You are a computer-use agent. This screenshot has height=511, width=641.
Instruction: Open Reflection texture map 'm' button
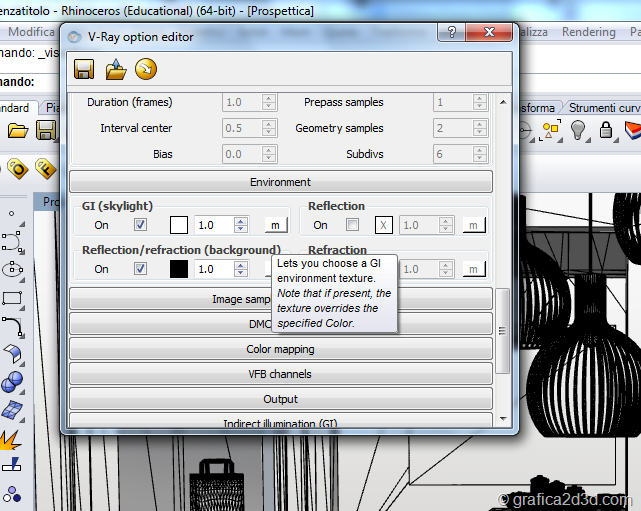tap(474, 225)
